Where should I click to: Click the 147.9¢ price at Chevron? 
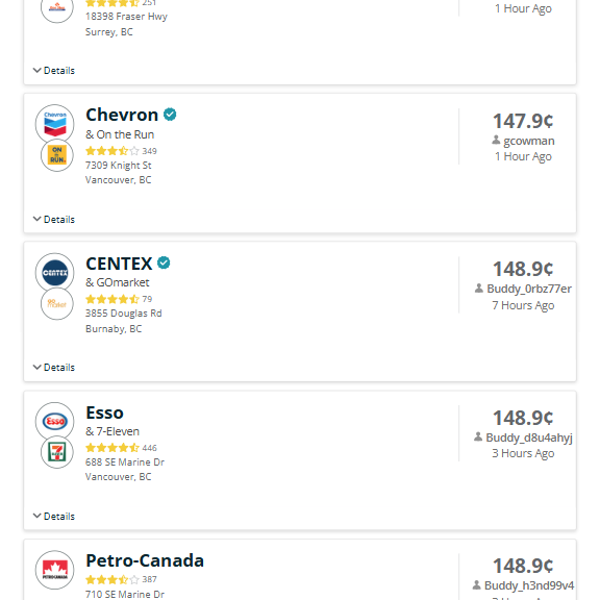(523, 121)
